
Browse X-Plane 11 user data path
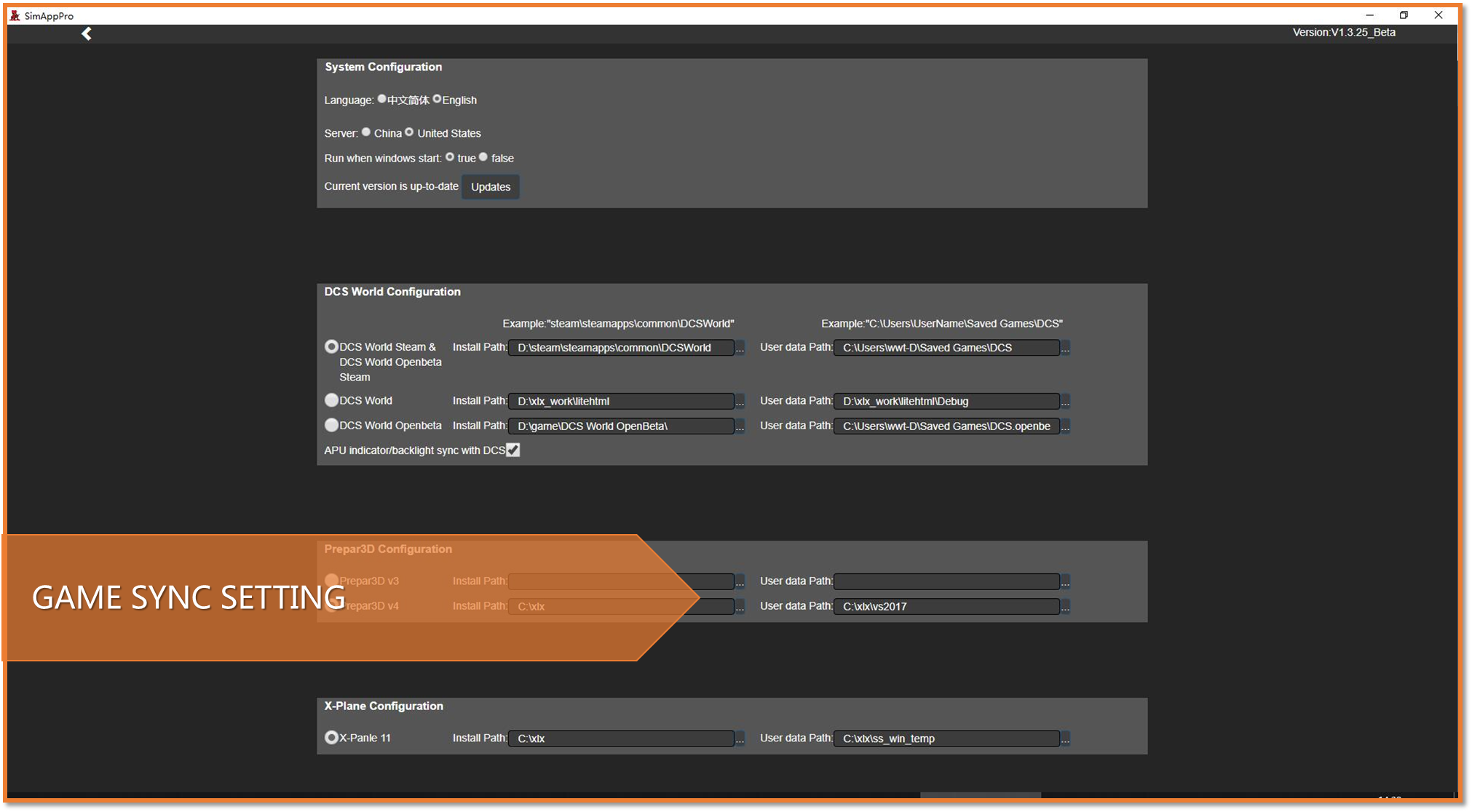(1065, 739)
